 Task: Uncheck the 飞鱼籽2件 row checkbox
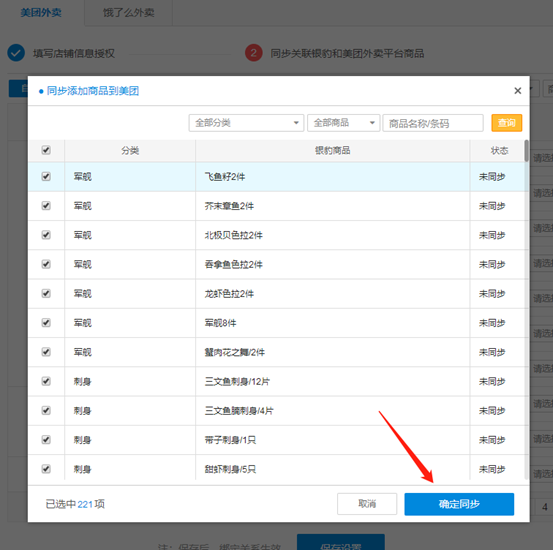[x=46, y=176]
